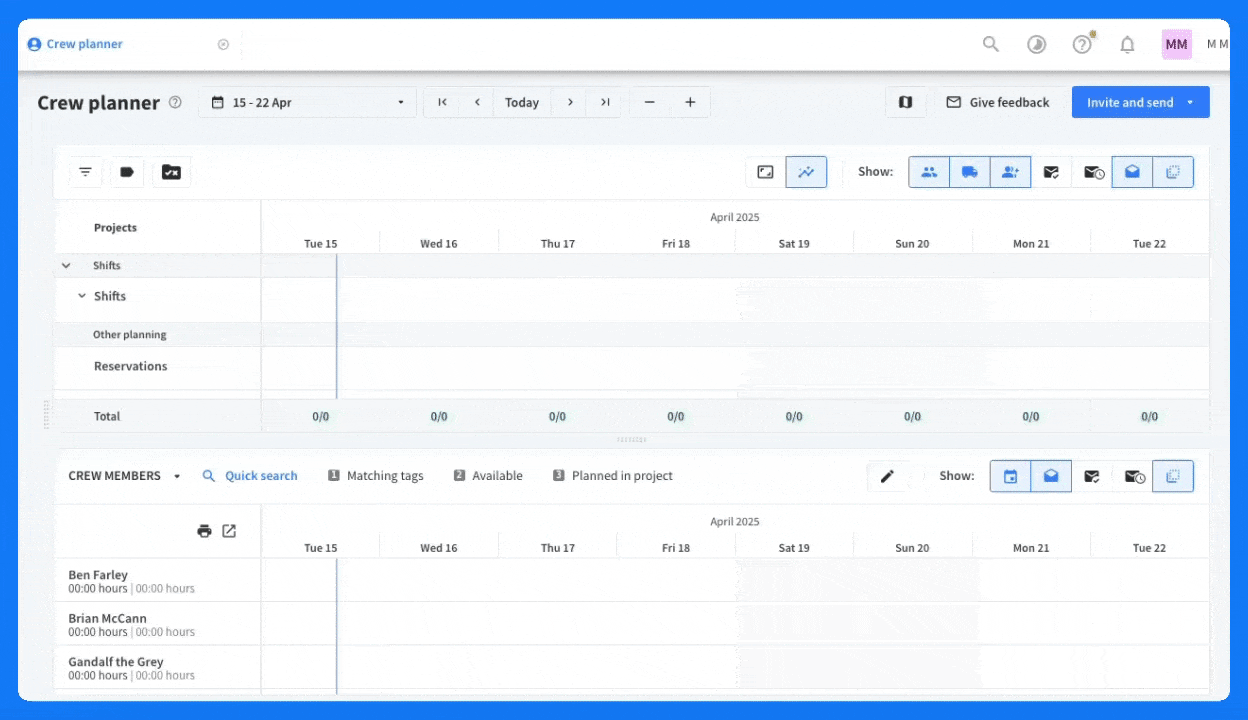Viewport: 1248px width, 720px height.
Task: Select crew member Ben Farley
Action: [98, 575]
